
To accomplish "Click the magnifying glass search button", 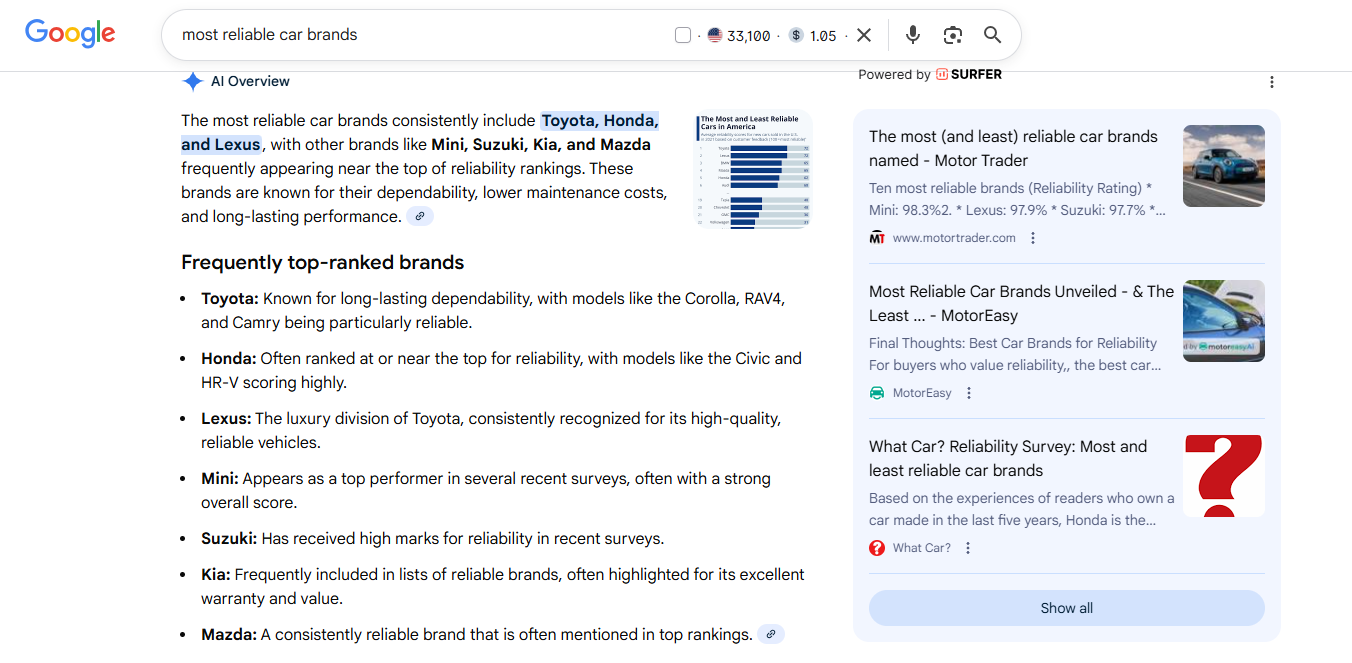I will pyautogui.click(x=992, y=35).
